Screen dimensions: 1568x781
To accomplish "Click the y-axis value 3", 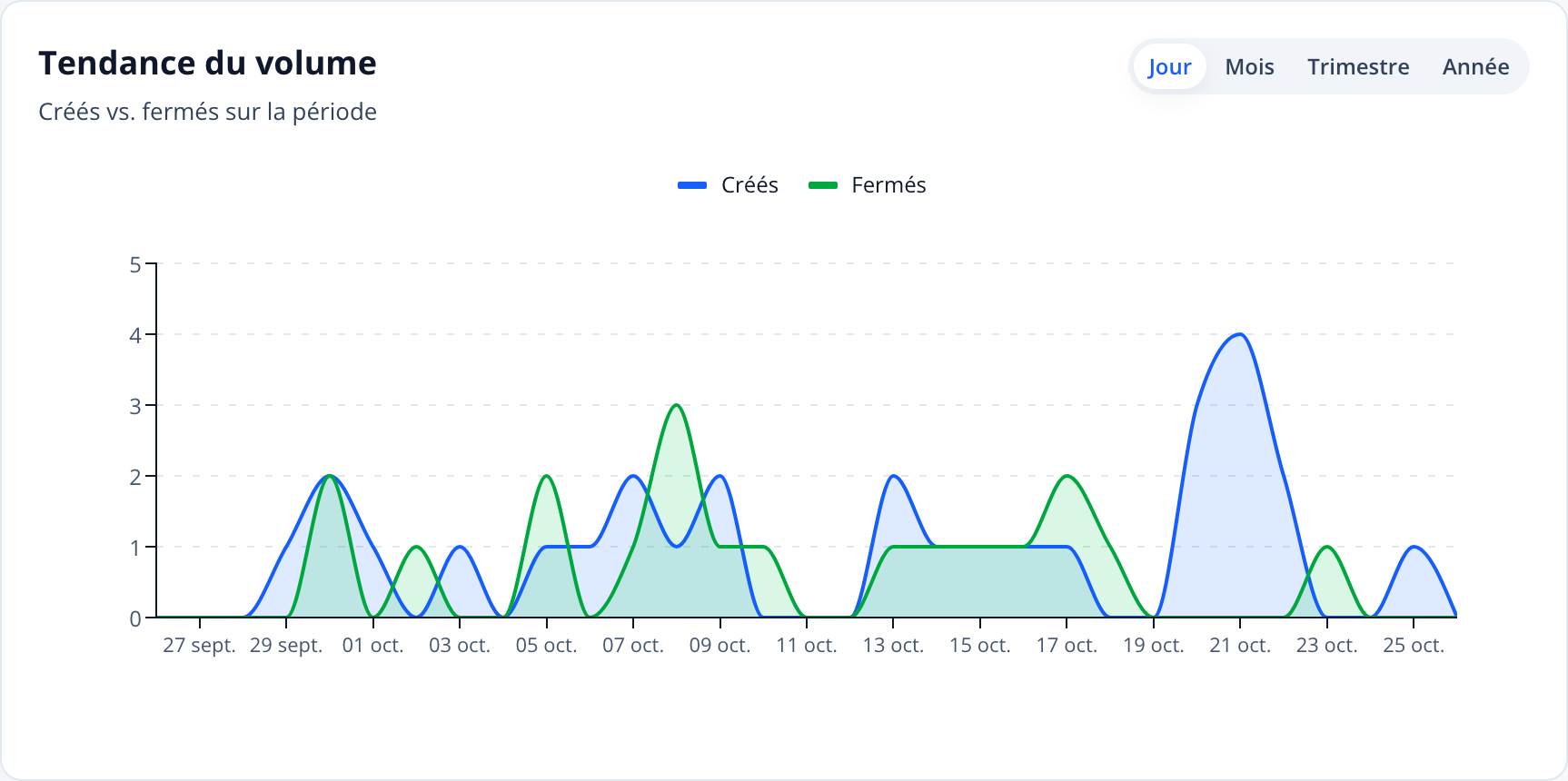I will (x=135, y=406).
